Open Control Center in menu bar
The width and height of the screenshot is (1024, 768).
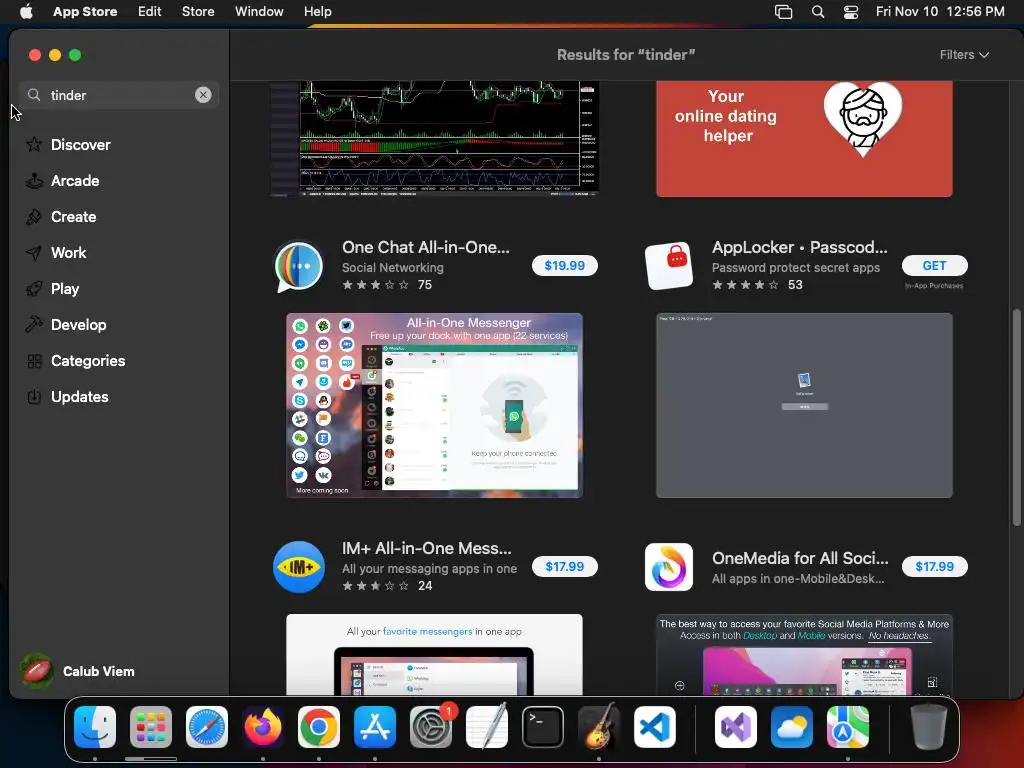[x=851, y=12]
